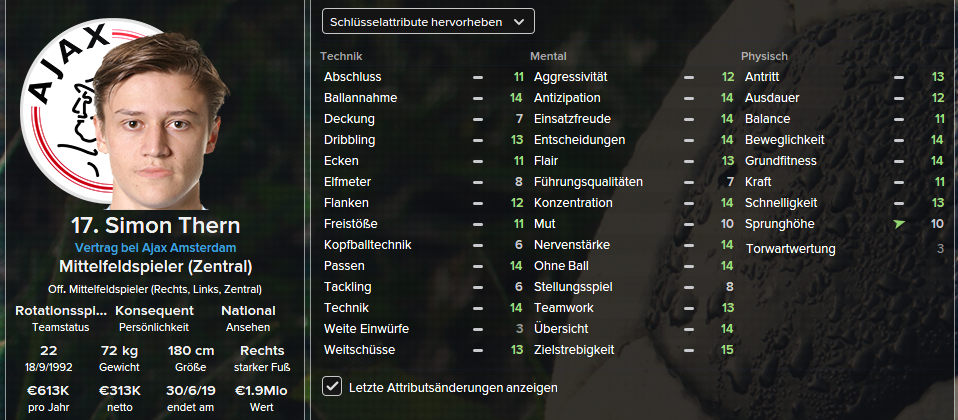
Task: Click the Weitschüsse change indicator dash
Action: pyautogui.click(x=479, y=350)
